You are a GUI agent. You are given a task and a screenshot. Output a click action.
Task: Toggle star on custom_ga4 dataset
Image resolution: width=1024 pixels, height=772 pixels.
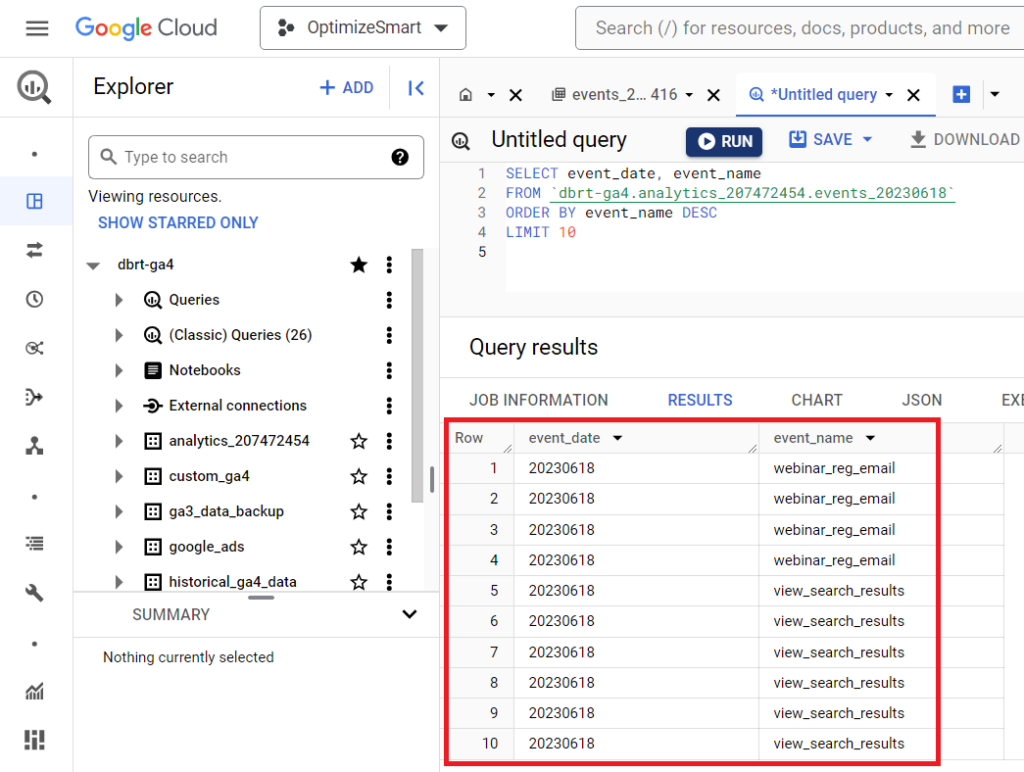coord(359,476)
